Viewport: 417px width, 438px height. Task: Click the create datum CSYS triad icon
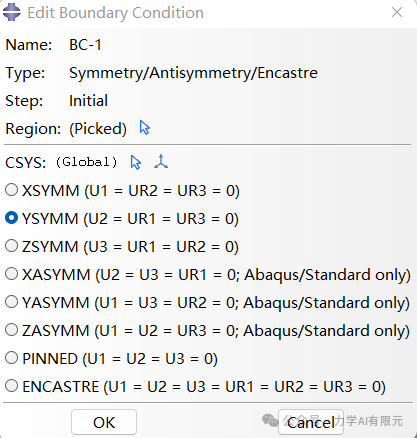click(161, 162)
